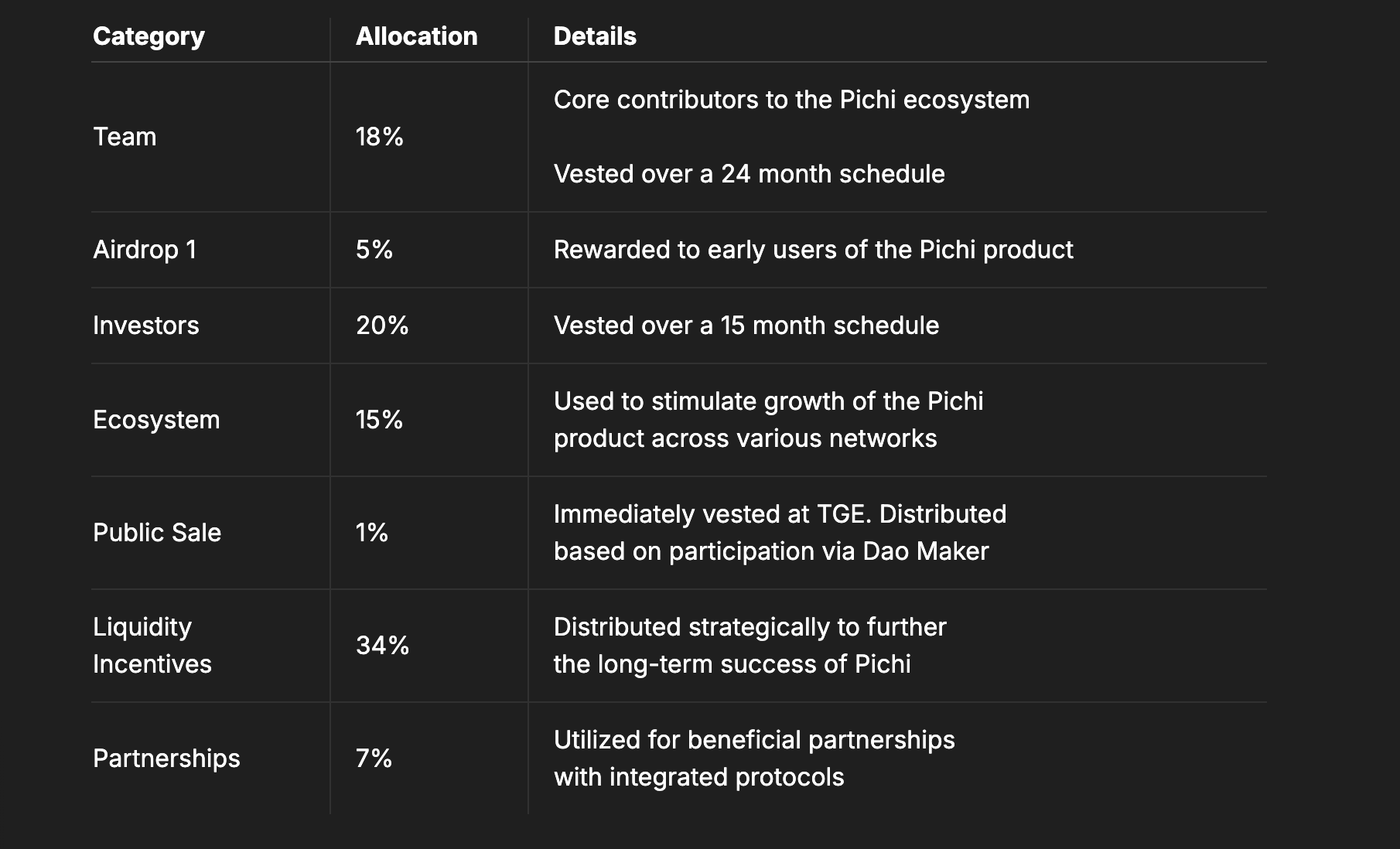1400x849 pixels.
Task: Select the Airdrop 1 row label
Action: click(x=145, y=250)
